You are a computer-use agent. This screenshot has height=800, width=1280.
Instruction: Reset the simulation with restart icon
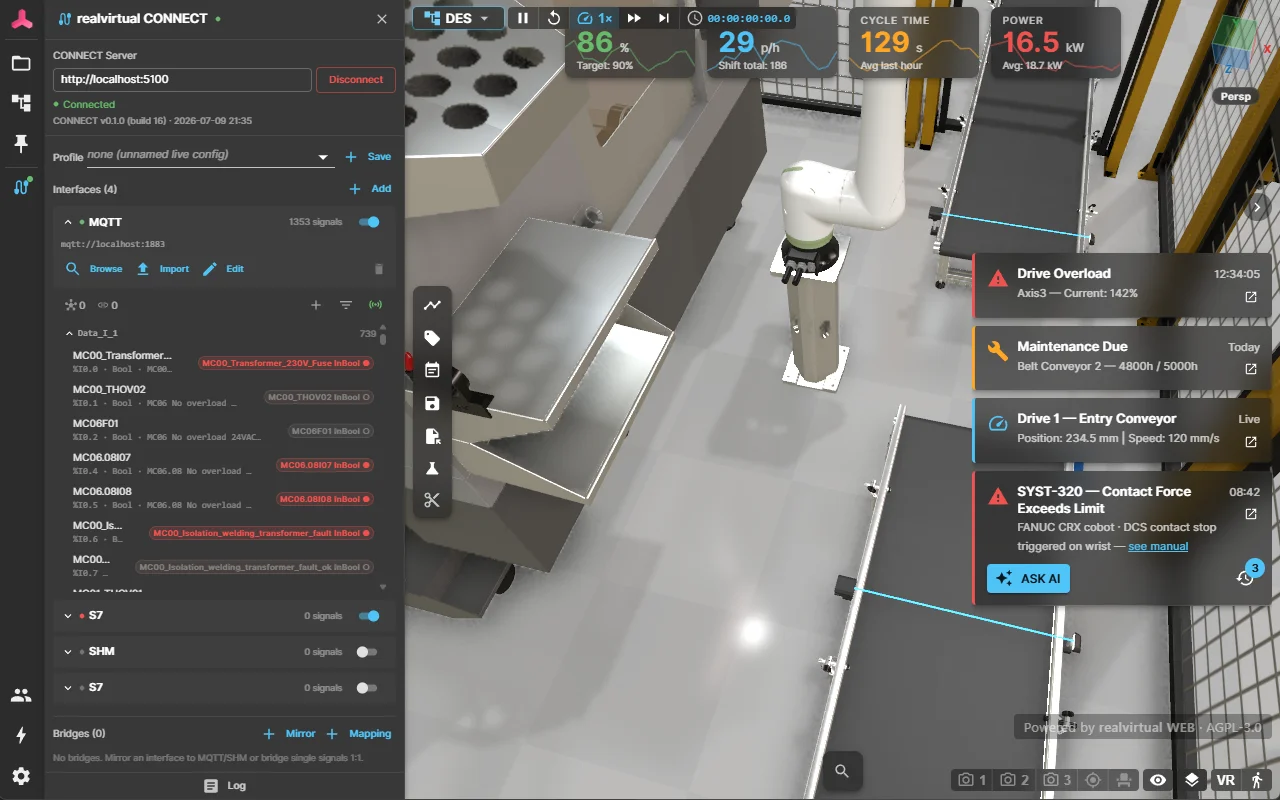click(x=554, y=18)
